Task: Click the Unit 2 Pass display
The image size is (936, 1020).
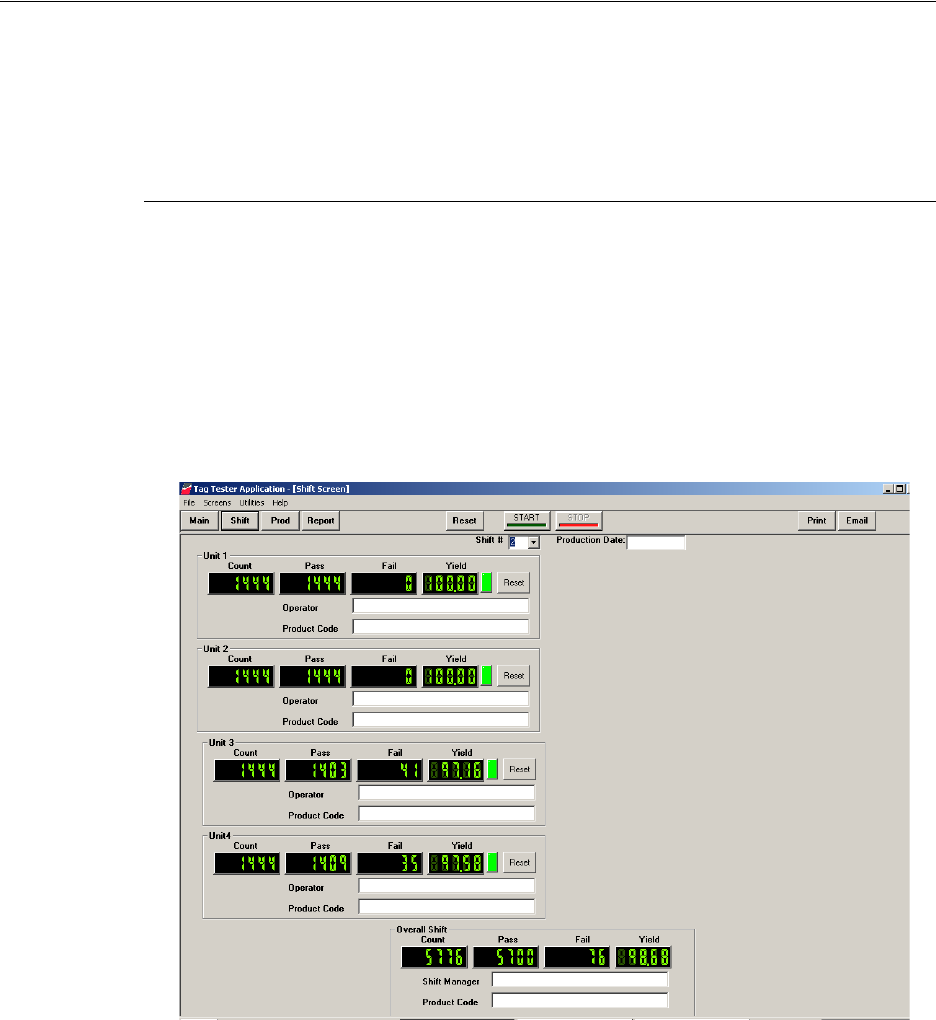Action: pos(313,677)
